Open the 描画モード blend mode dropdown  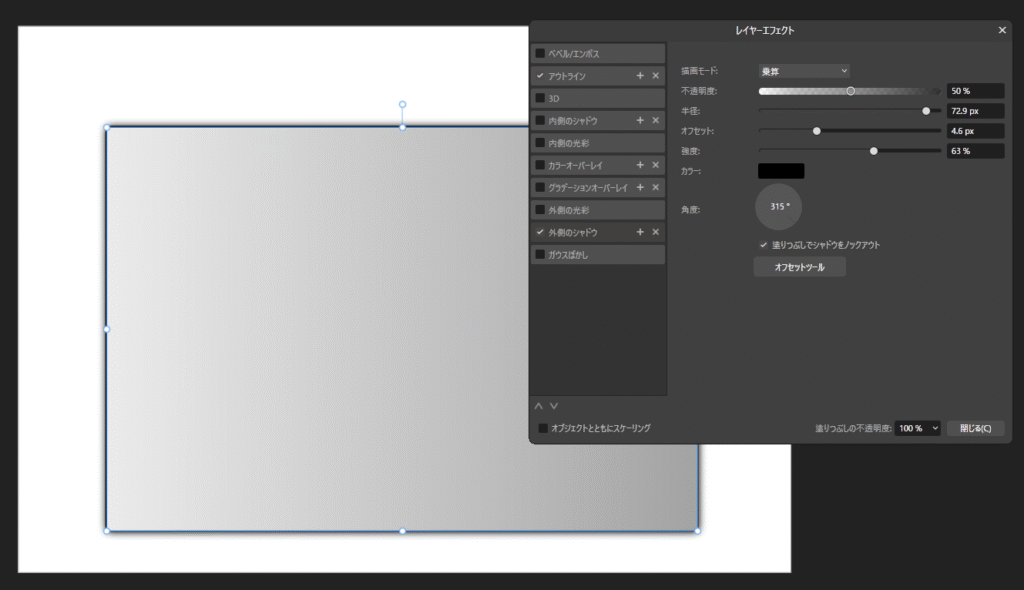coord(804,71)
